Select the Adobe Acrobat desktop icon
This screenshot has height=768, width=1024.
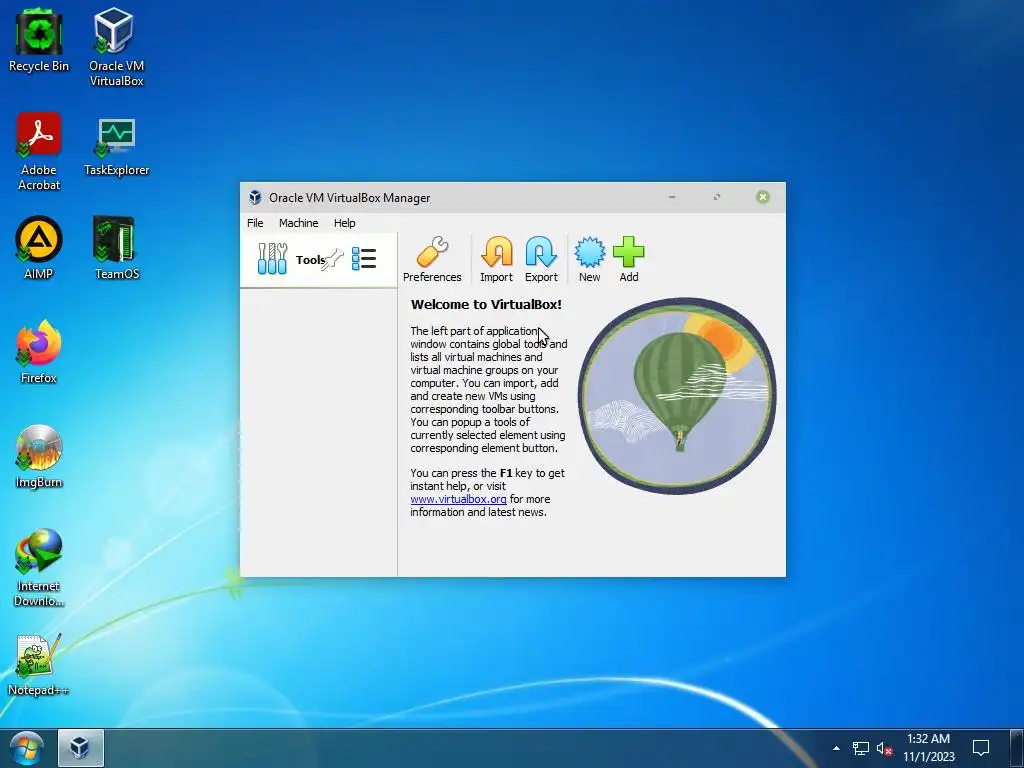39,152
